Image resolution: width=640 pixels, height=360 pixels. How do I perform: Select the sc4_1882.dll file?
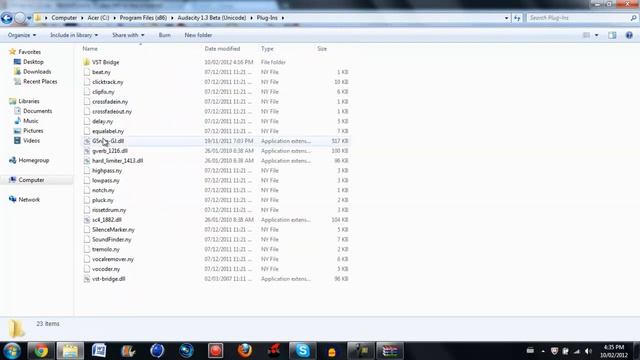click(x=107, y=220)
